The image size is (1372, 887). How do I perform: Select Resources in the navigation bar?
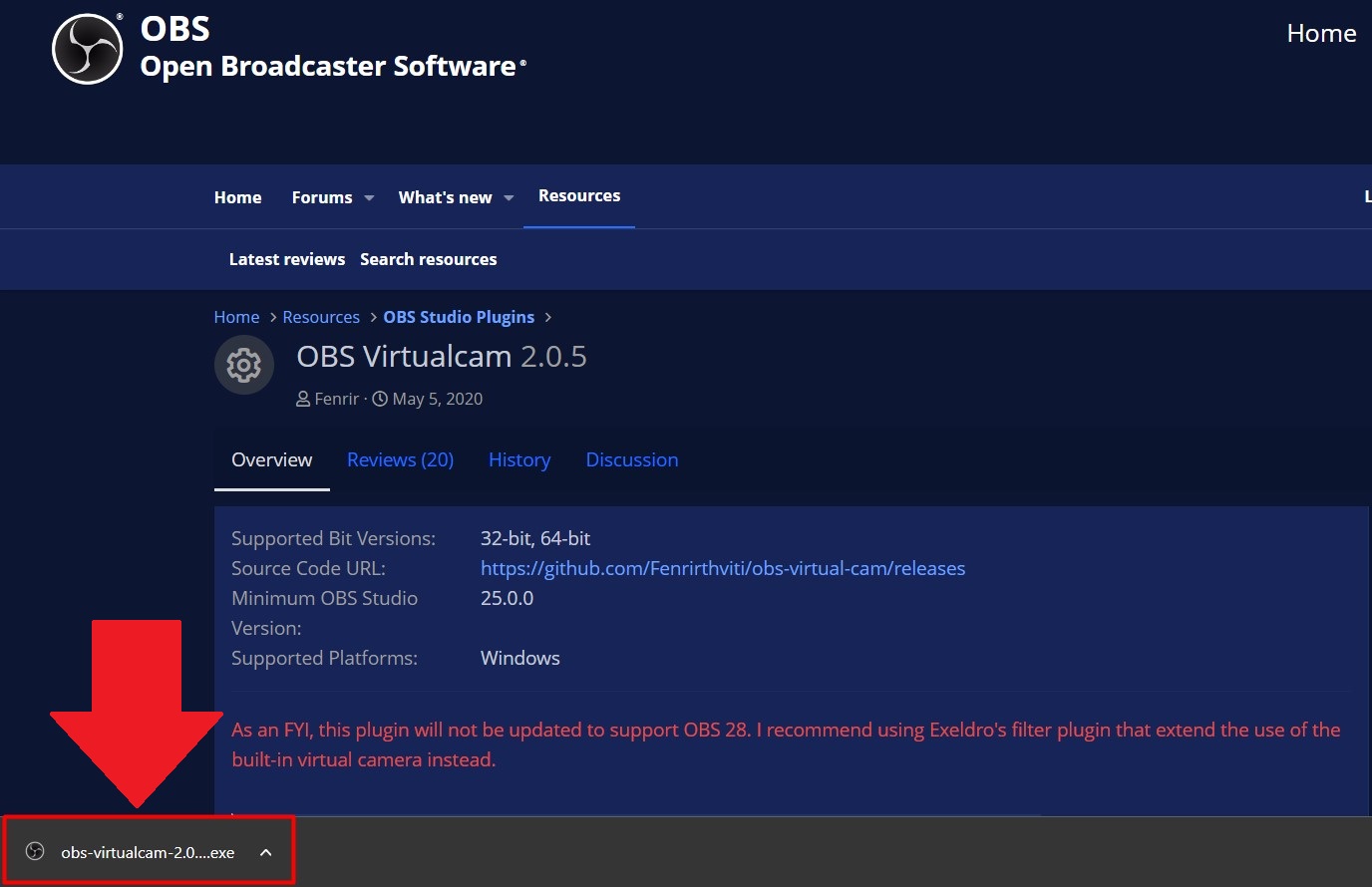(x=578, y=195)
